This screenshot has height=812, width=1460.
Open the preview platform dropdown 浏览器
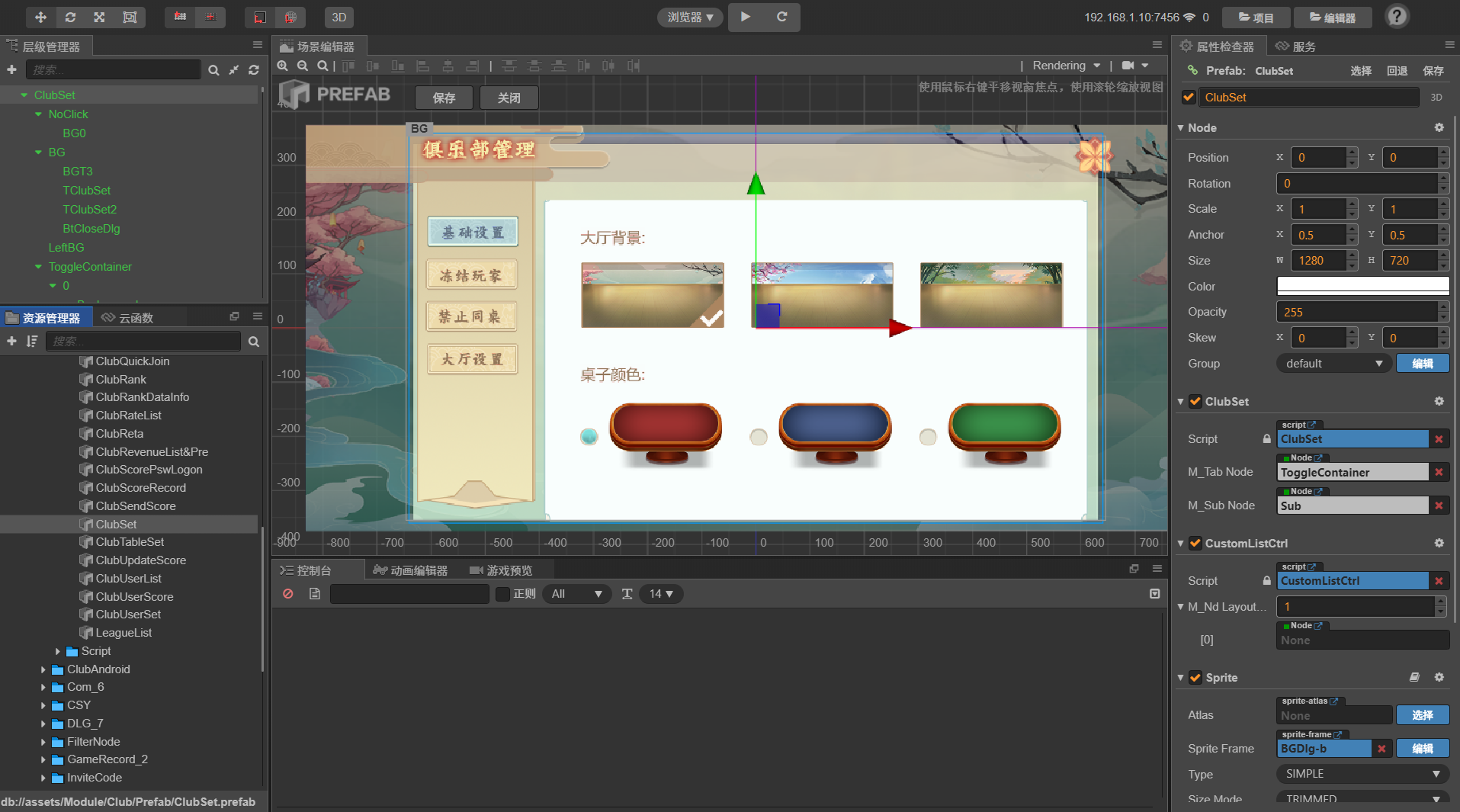690,17
